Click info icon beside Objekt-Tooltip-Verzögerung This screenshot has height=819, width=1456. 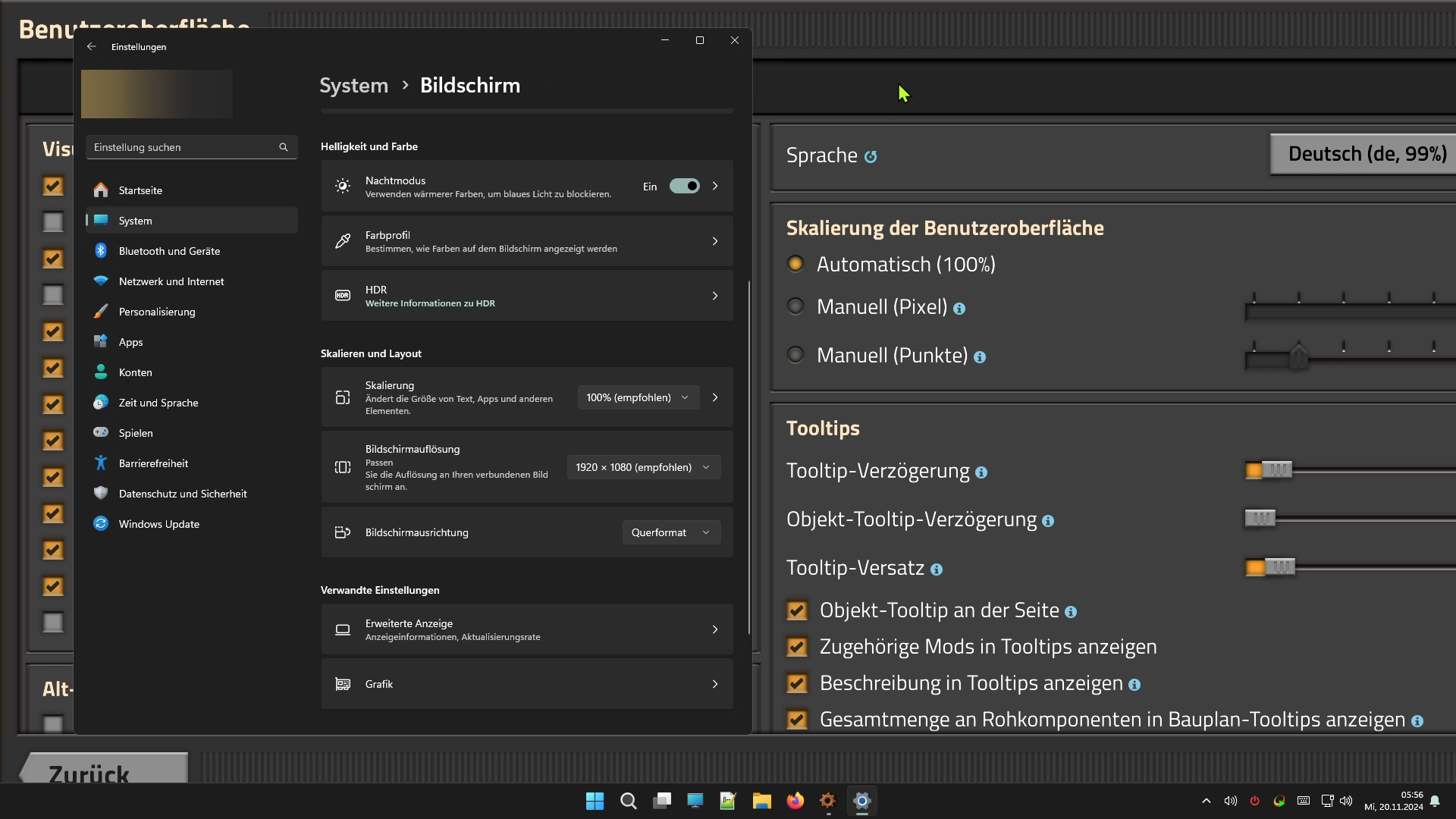click(x=1048, y=522)
